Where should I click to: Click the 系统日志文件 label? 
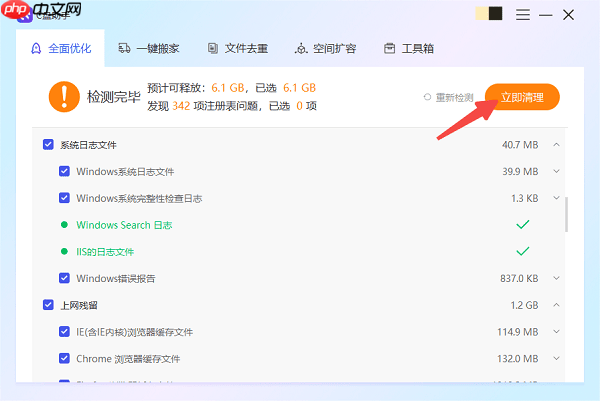(x=88, y=145)
